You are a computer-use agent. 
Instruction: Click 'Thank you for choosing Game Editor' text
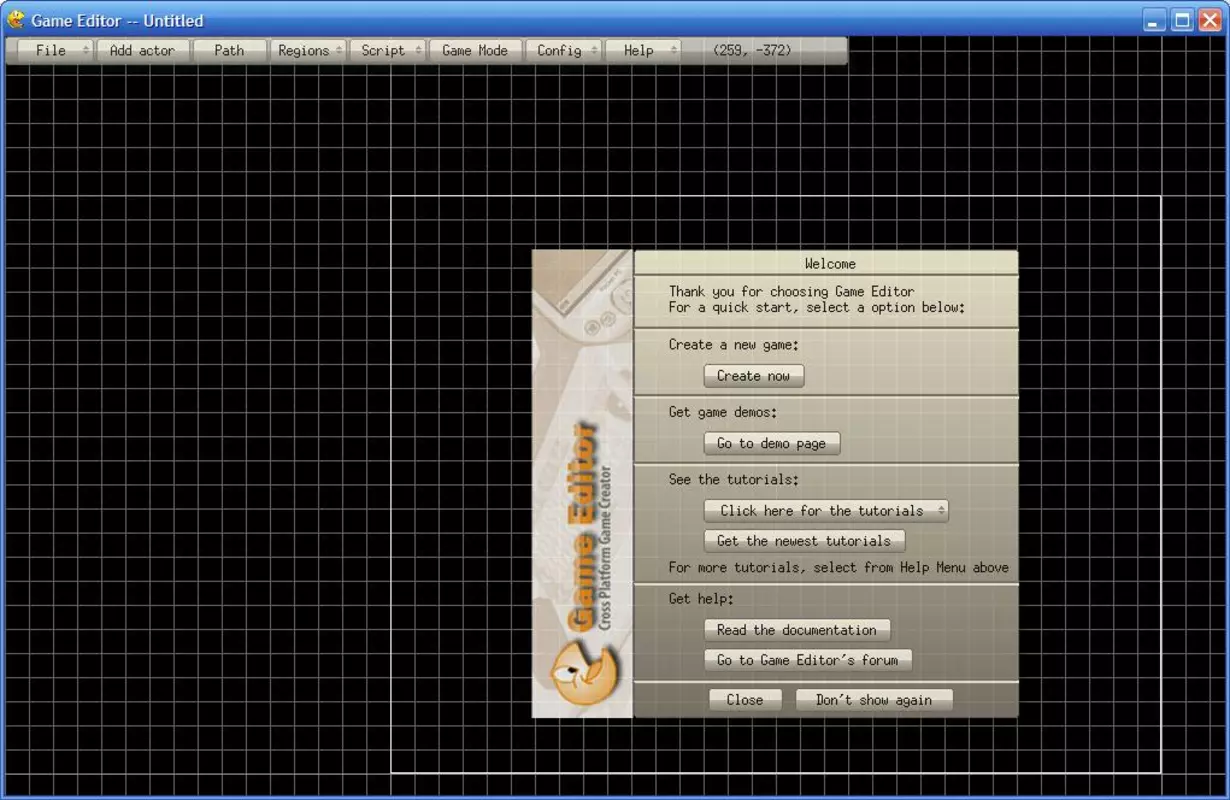[792, 292]
